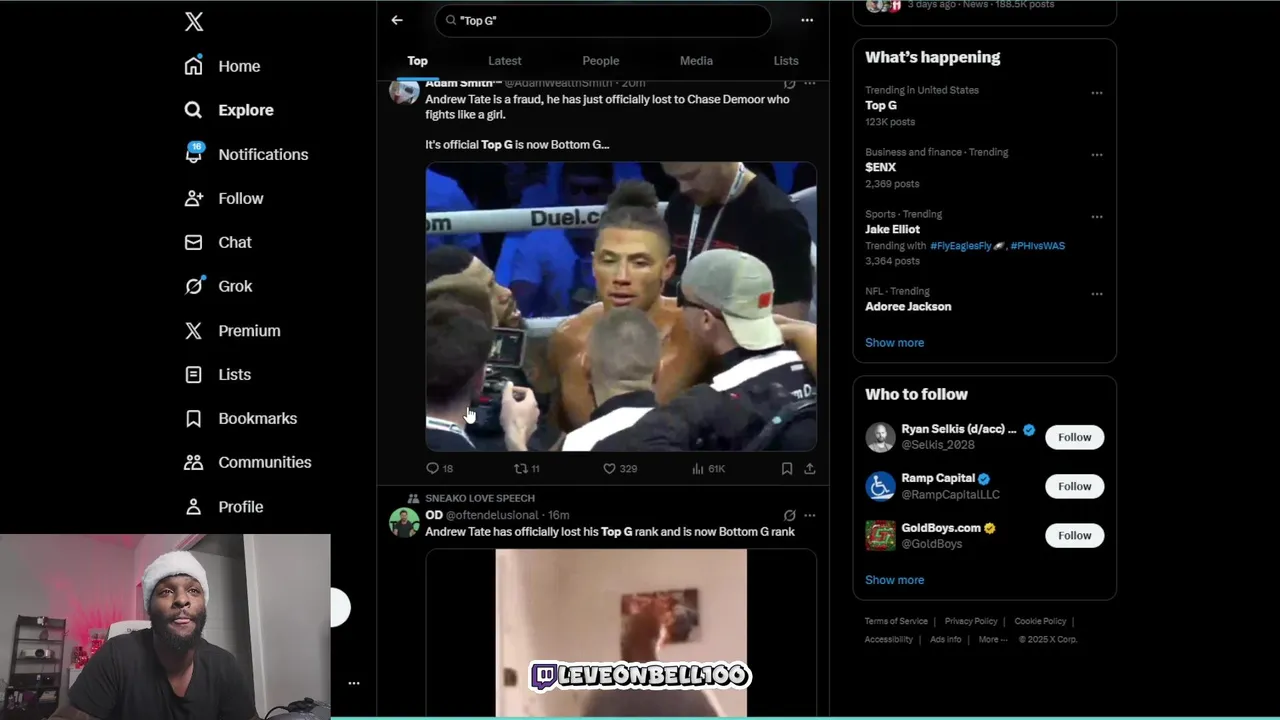The width and height of the screenshot is (1280, 720).
Task: Follow Ramp Capital
Action: pos(1075,486)
